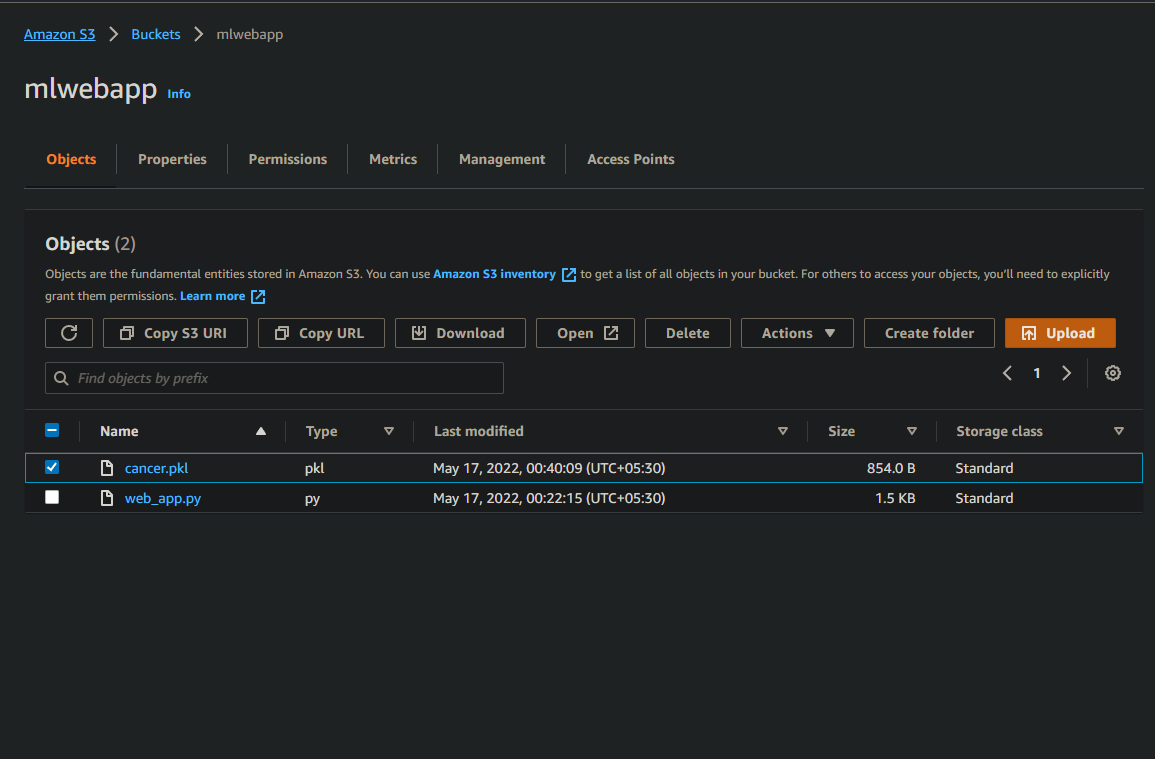Screen dimensions: 1155x759
Task: Click the Storage class column header label
Action: coord(1000,431)
